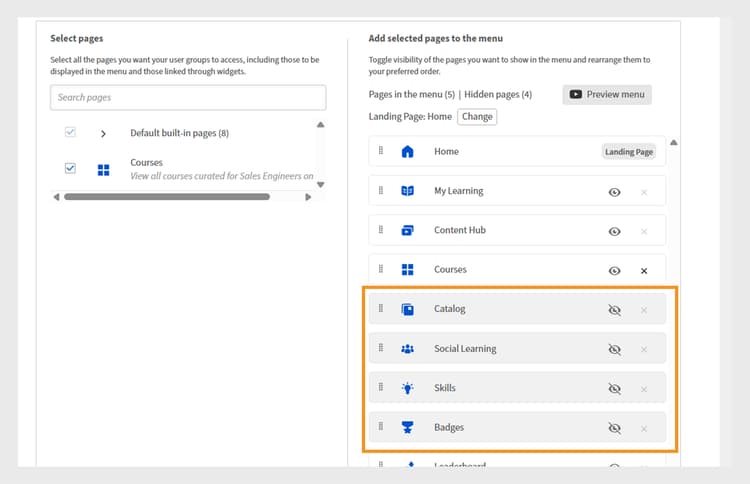This screenshot has width=750, height=484.
Task: Click the Search pages input field
Action: click(x=188, y=97)
